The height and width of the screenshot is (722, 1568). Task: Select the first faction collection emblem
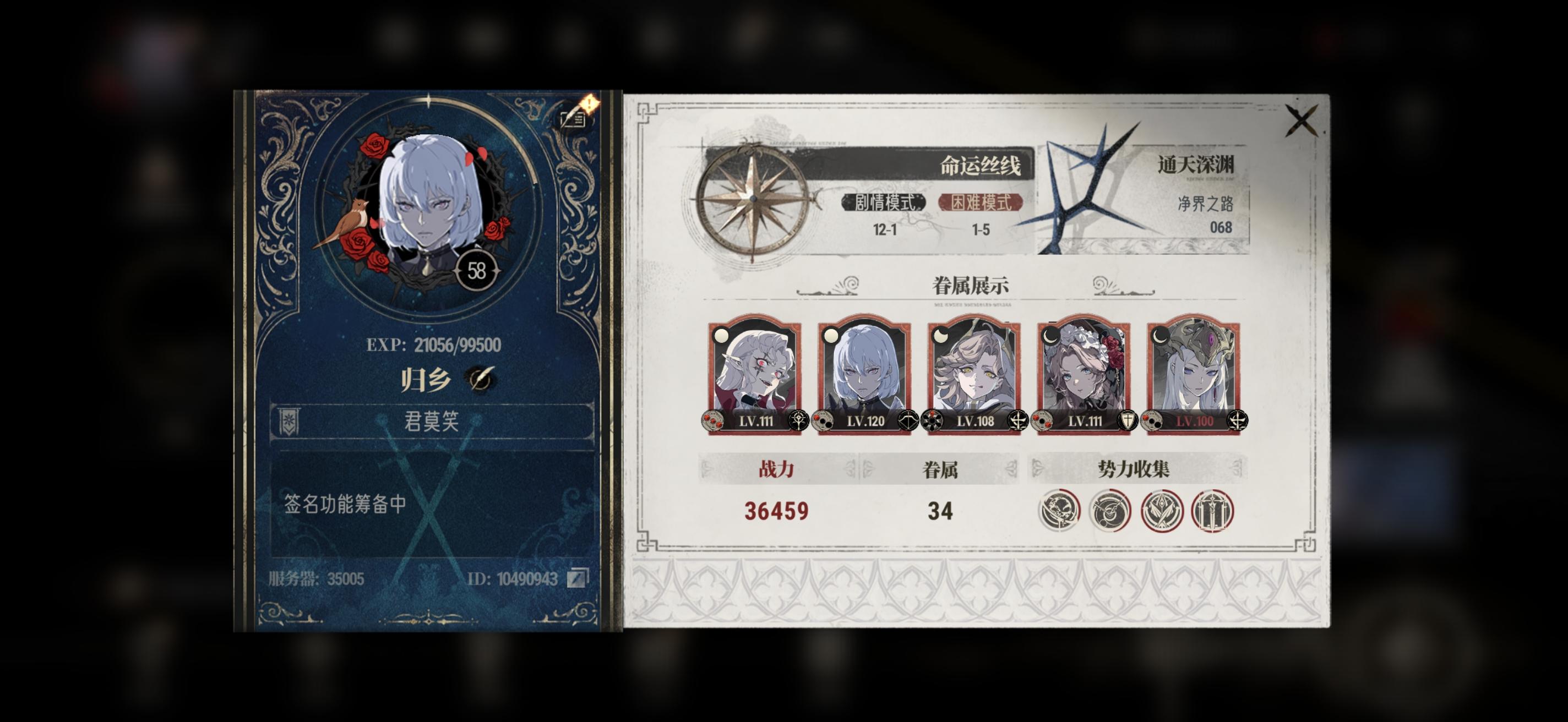click(x=1059, y=510)
